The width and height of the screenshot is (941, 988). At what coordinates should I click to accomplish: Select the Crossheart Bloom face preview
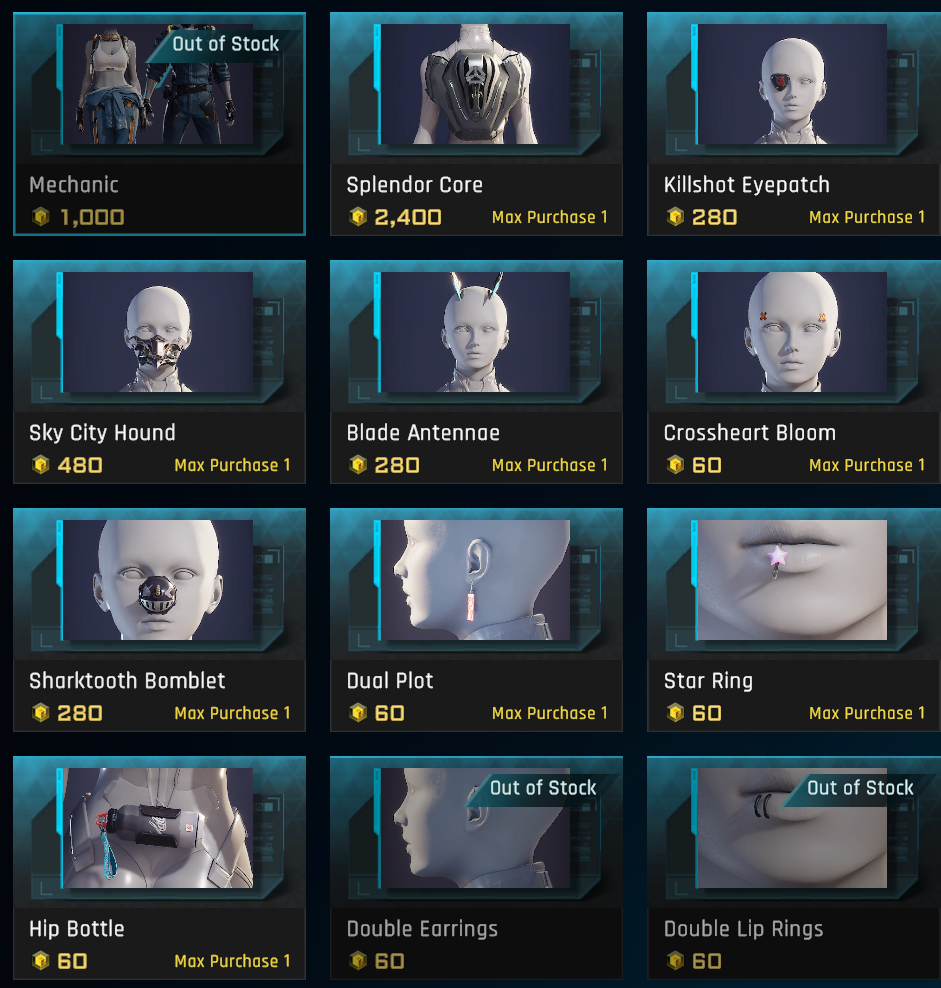792,332
